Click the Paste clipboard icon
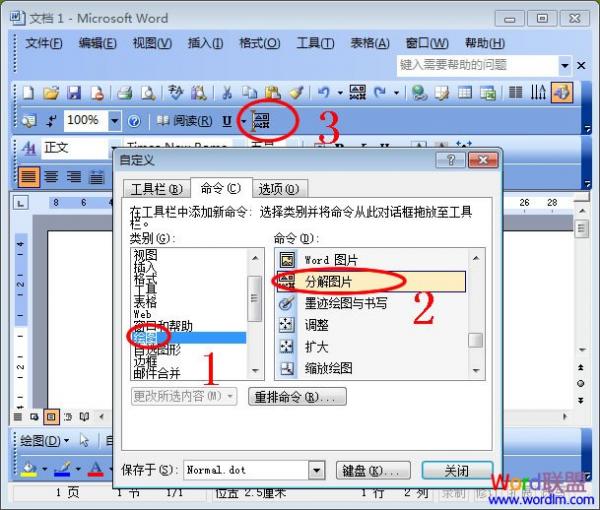This screenshot has width=600, height=510. (273, 93)
